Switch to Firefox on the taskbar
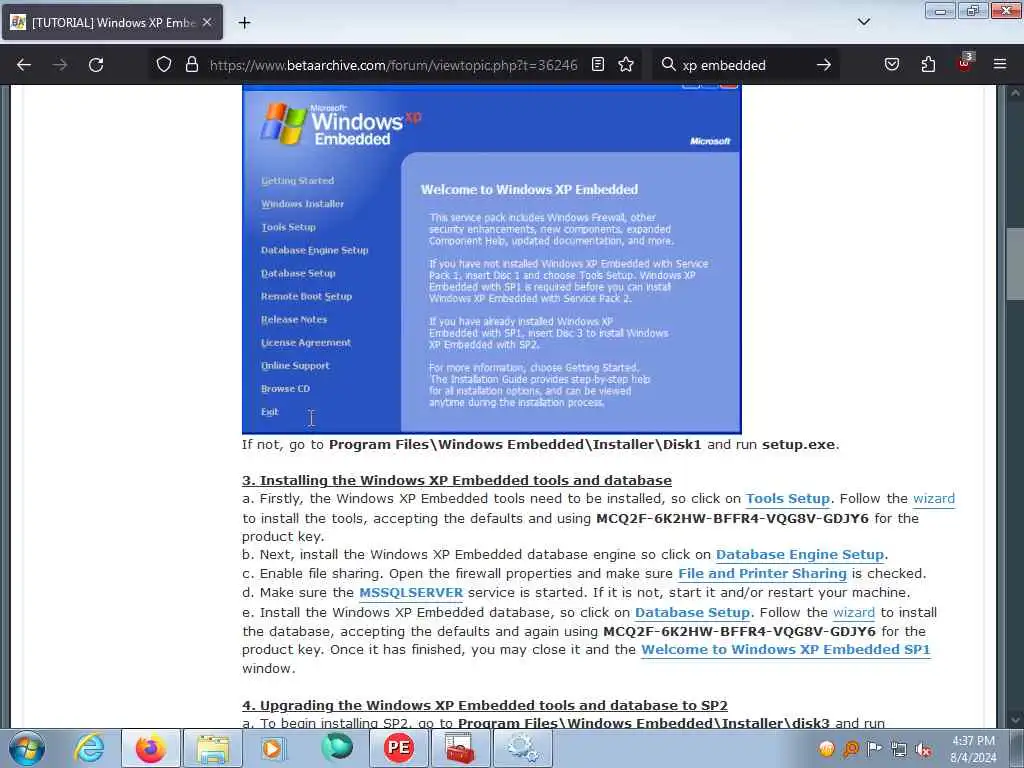 click(x=151, y=748)
